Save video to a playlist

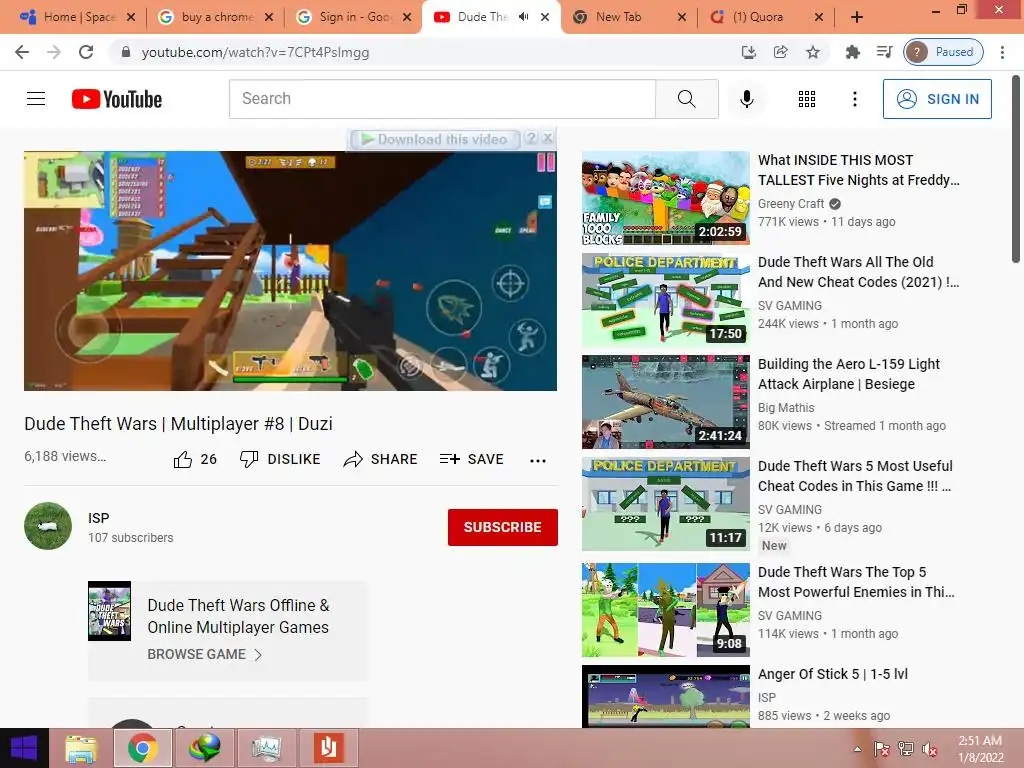click(472, 459)
